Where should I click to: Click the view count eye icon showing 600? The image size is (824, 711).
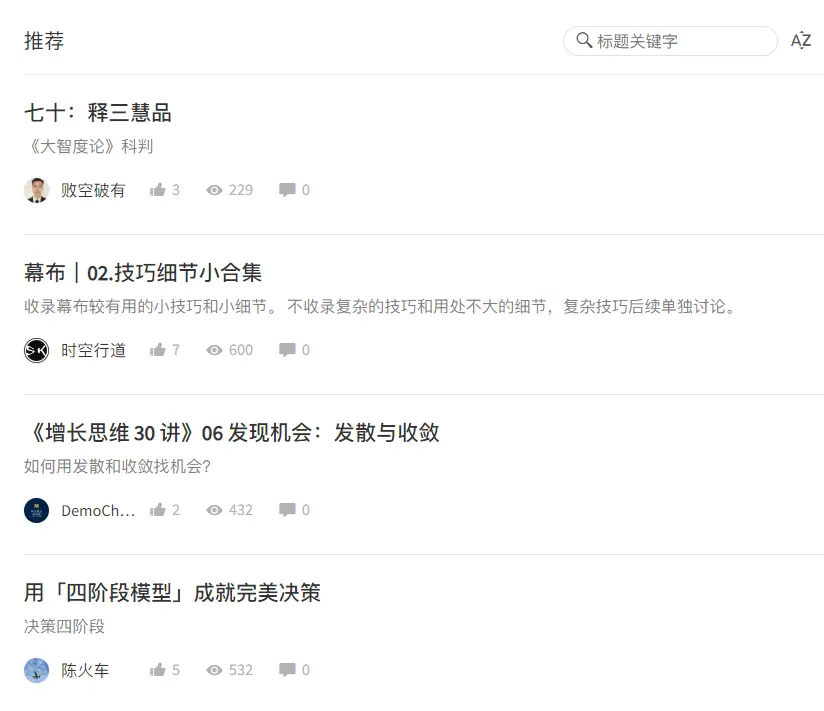click(x=214, y=350)
